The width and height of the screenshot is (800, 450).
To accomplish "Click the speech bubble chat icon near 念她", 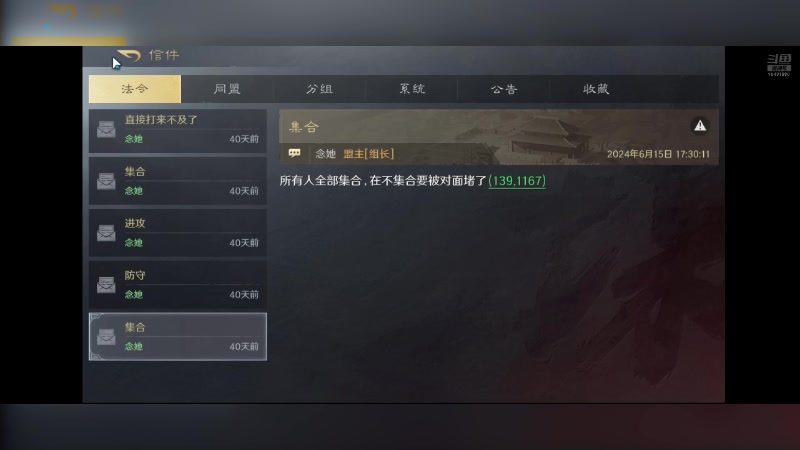I will click(294, 153).
